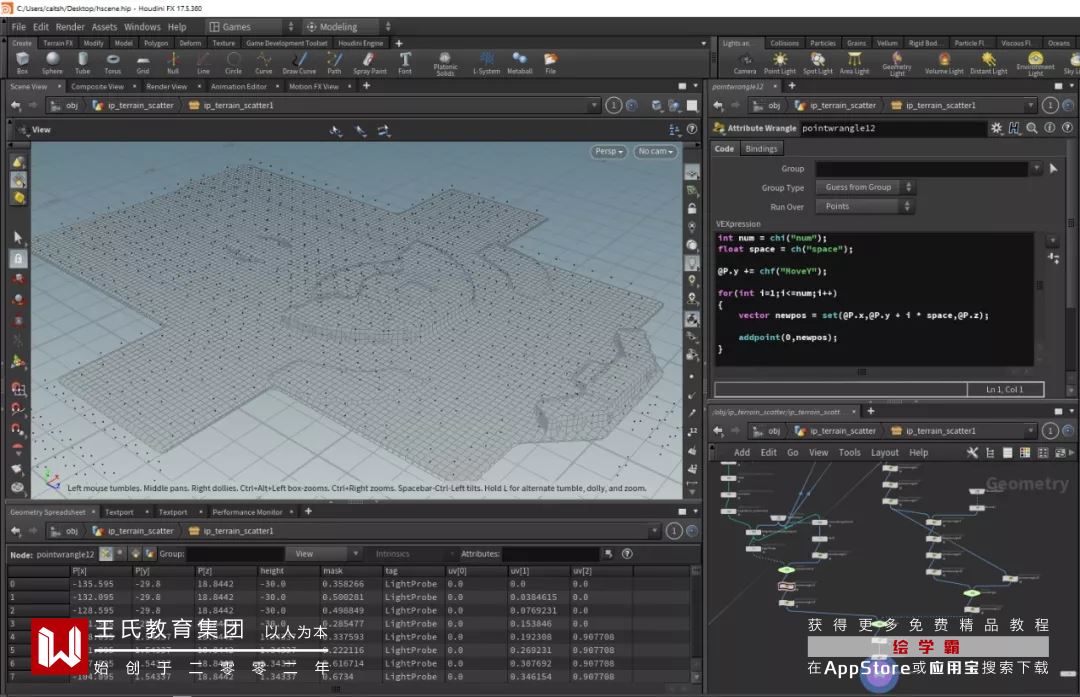This screenshot has width=1080, height=697.
Task: Add the Environment Light from the shelf
Action: (1035, 64)
